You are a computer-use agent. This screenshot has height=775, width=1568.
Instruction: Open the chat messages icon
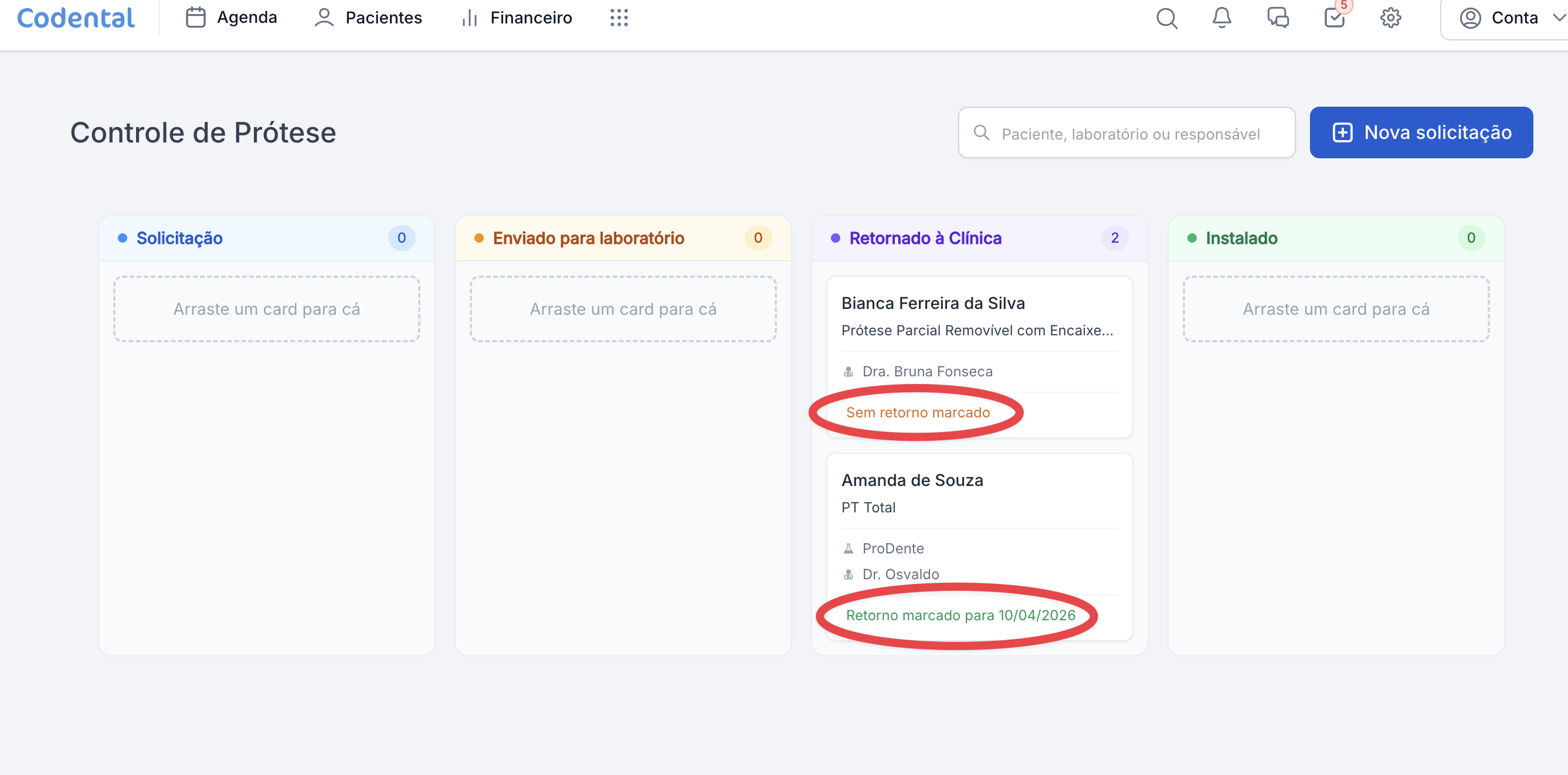coord(1278,18)
